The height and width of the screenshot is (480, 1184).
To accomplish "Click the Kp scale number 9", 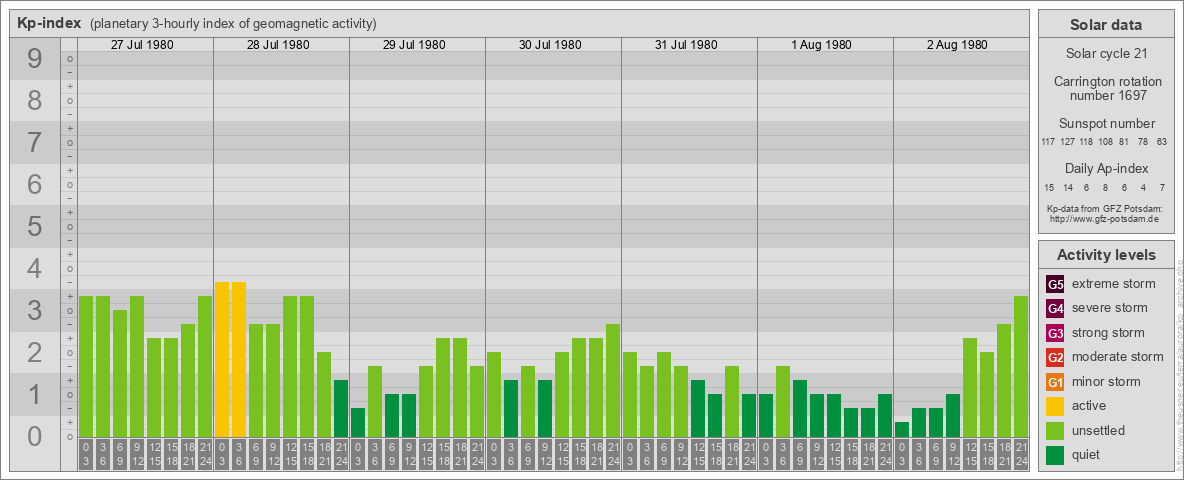I will (x=35, y=59).
